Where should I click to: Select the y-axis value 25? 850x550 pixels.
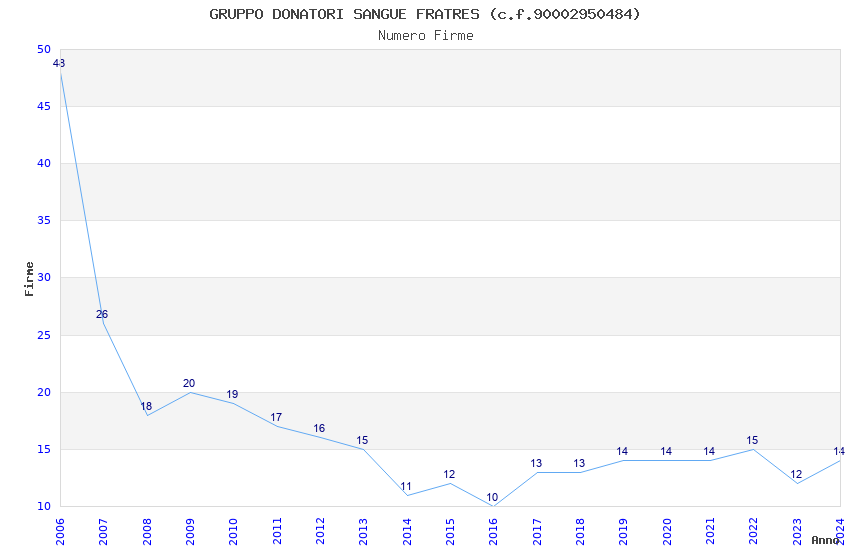44,335
